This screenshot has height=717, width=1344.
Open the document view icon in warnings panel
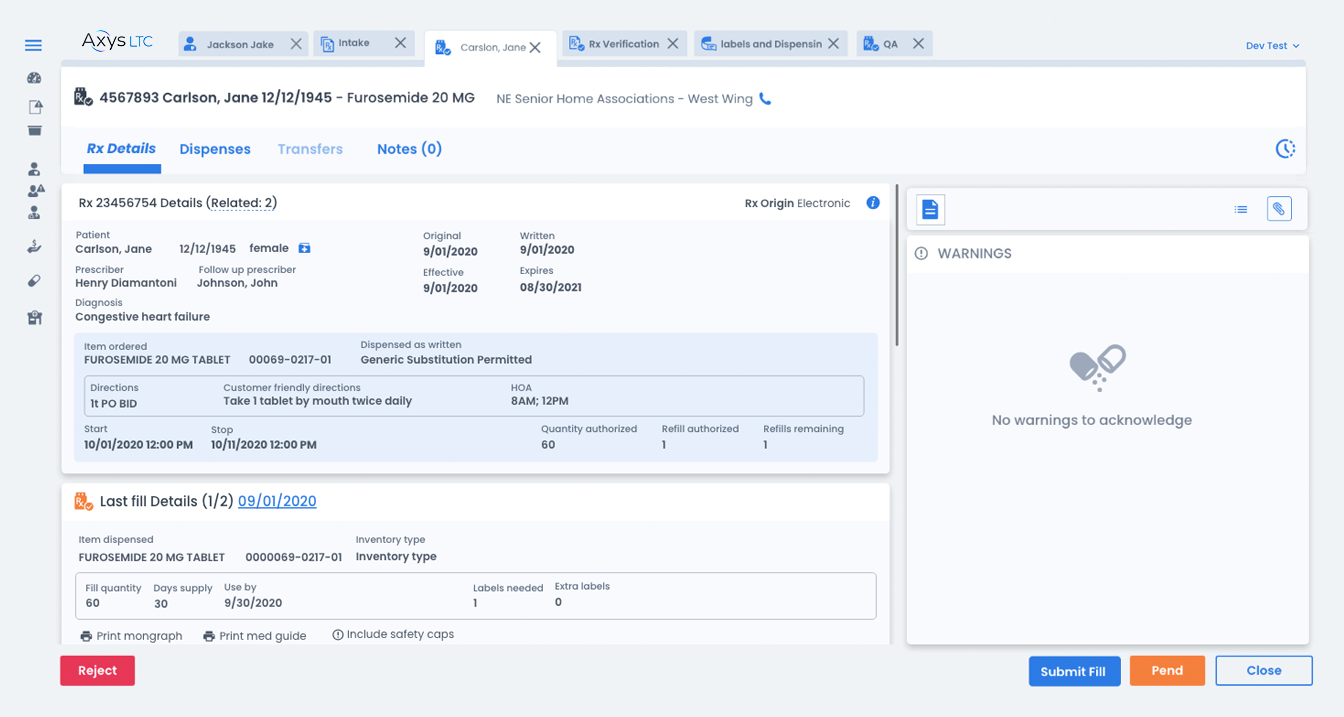pyautogui.click(x=930, y=209)
